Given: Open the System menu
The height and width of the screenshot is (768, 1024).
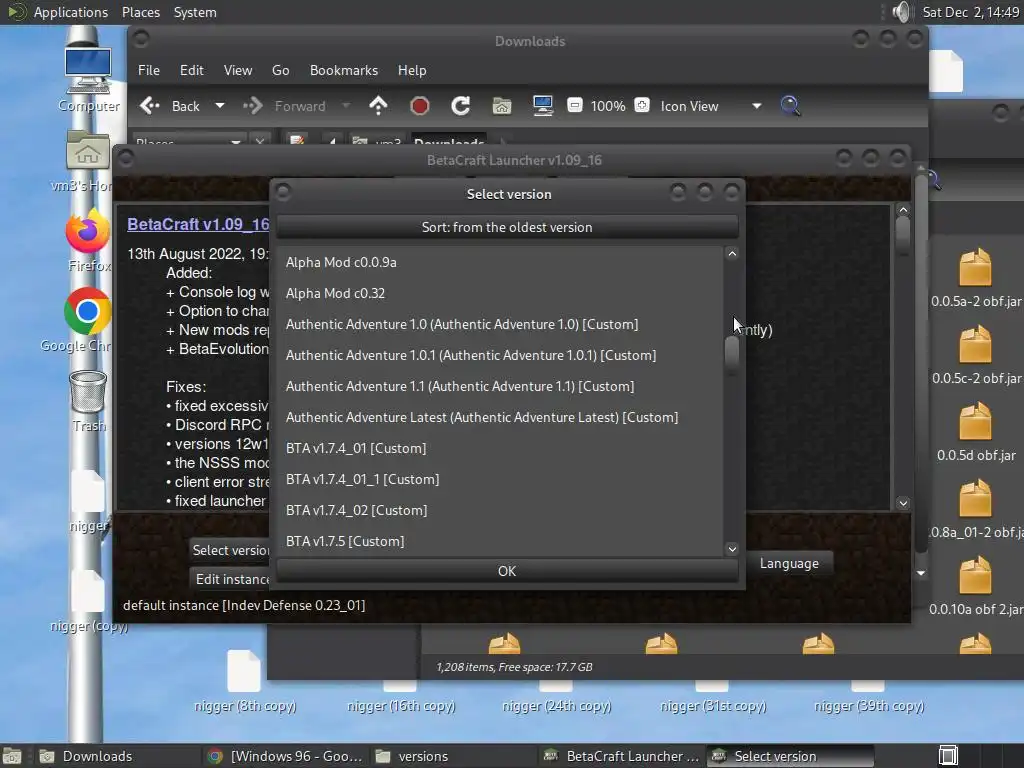Looking at the screenshot, I should [x=195, y=12].
